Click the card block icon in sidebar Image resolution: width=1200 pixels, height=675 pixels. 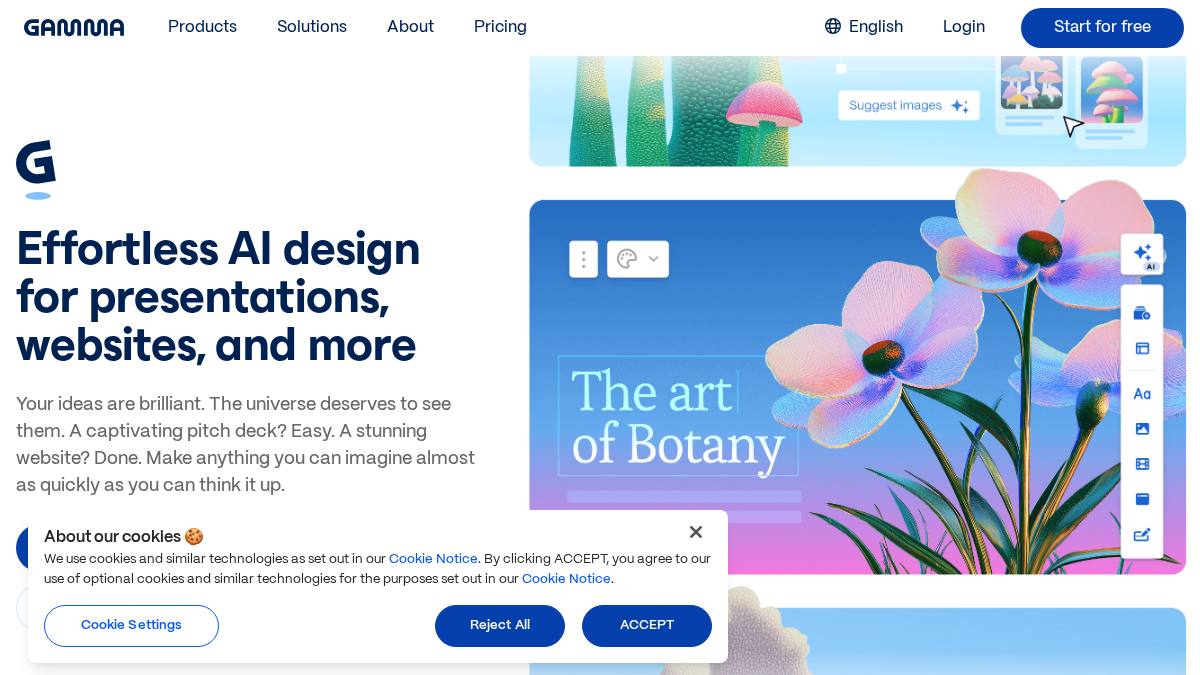tap(1142, 499)
